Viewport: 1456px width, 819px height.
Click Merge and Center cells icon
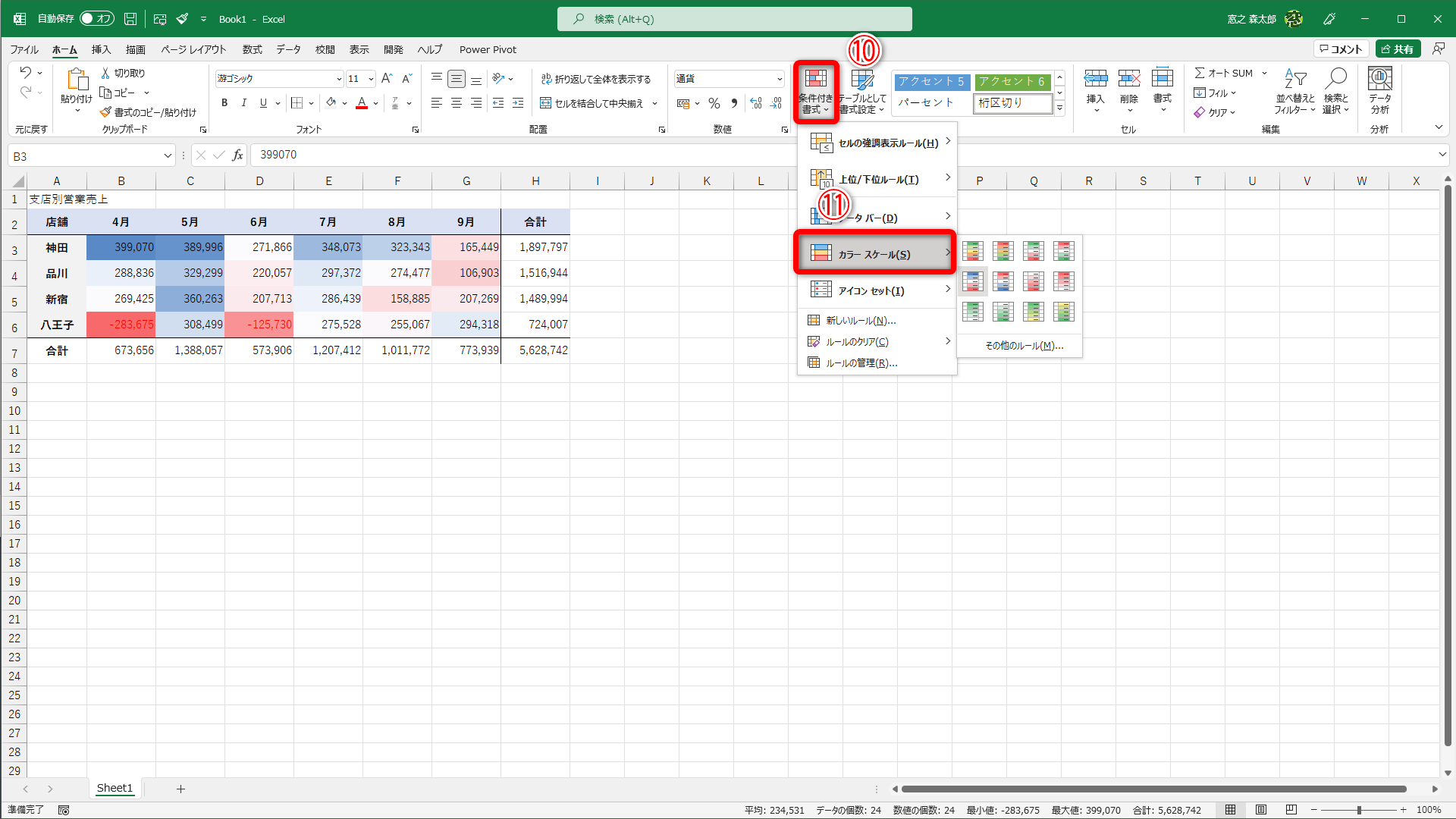591,103
